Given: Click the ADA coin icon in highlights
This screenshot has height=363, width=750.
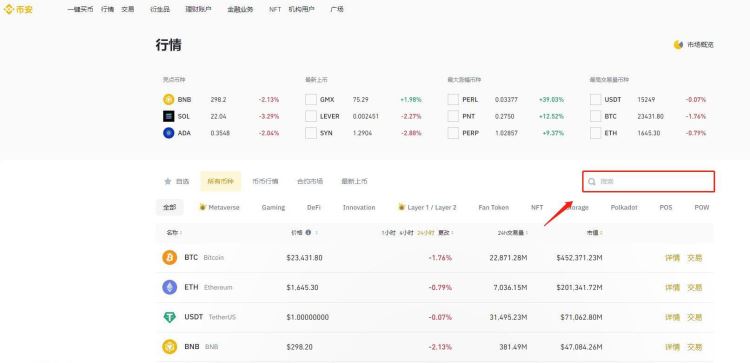Looking at the screenshot, I should (x=168, y=133).
